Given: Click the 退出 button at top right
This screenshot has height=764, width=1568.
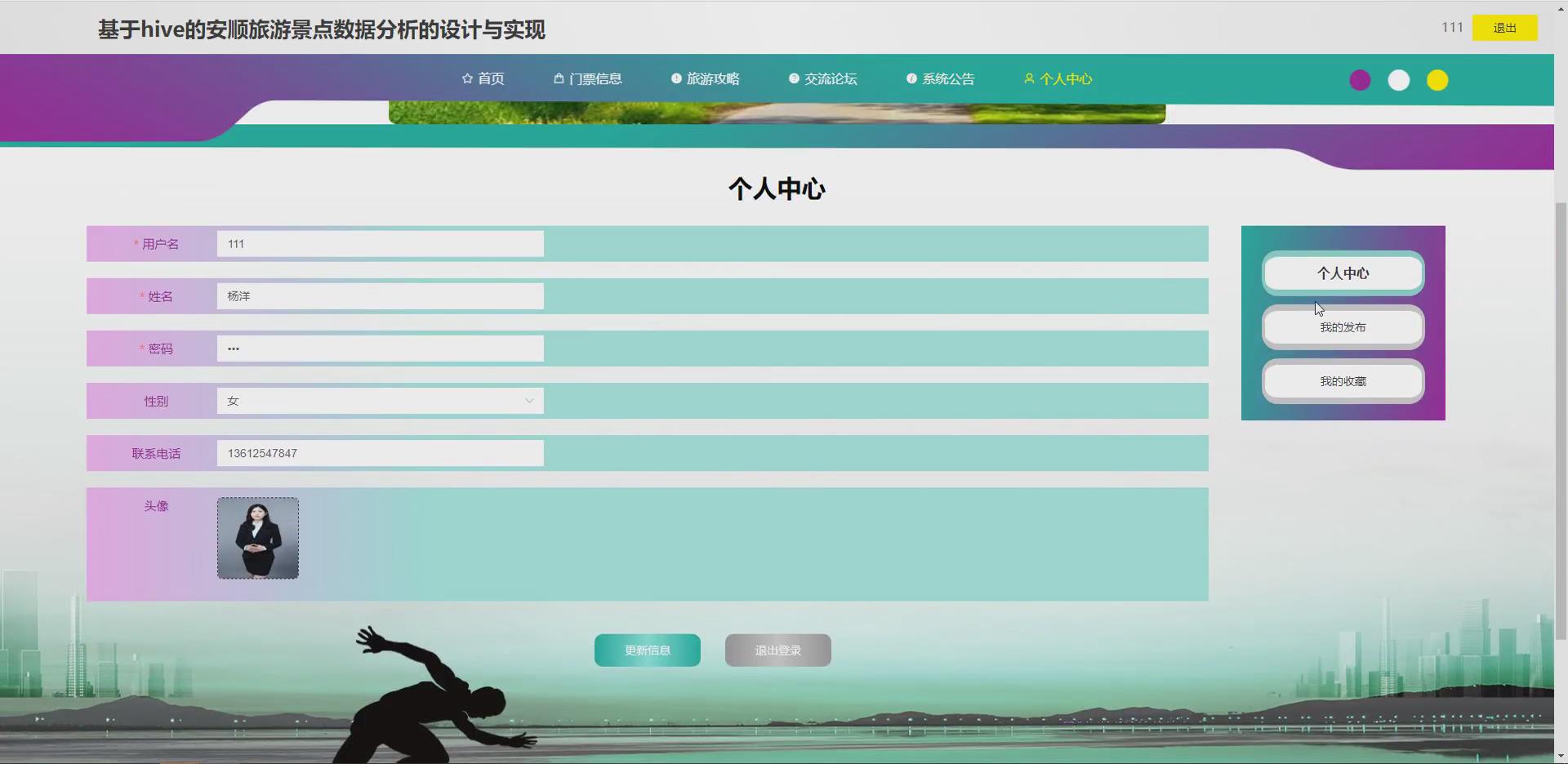Looking at the screenshot, I should 1504,27.
